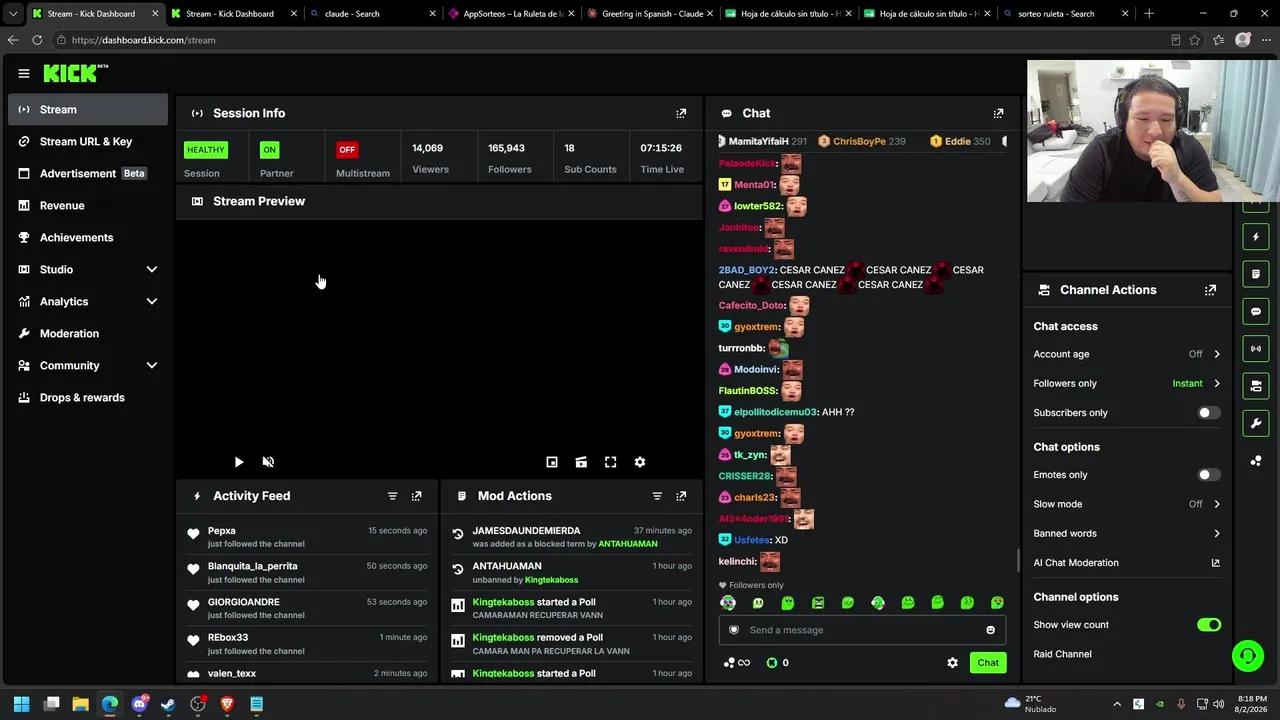This screenshot has width=1280, height=720.
Task: Open the hamburger menu beside the Kick logo
Action: tap(24, 73)
